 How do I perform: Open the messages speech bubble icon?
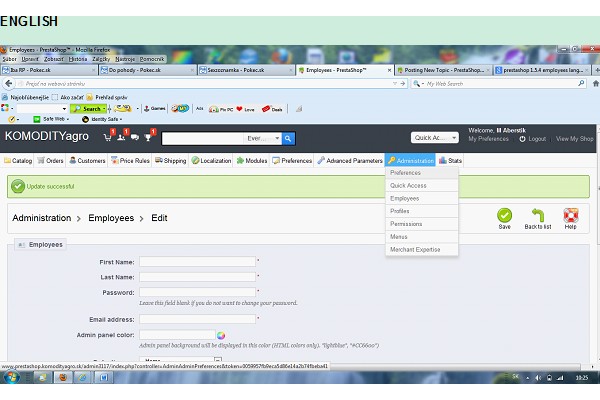tap(135, 137)
